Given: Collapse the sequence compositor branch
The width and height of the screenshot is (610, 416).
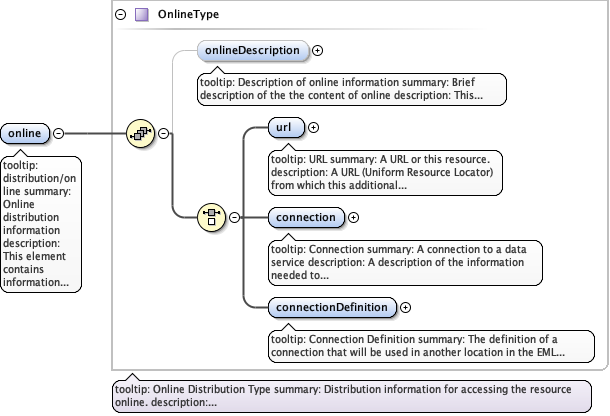Looking at the screenshot, I should 163,133.
